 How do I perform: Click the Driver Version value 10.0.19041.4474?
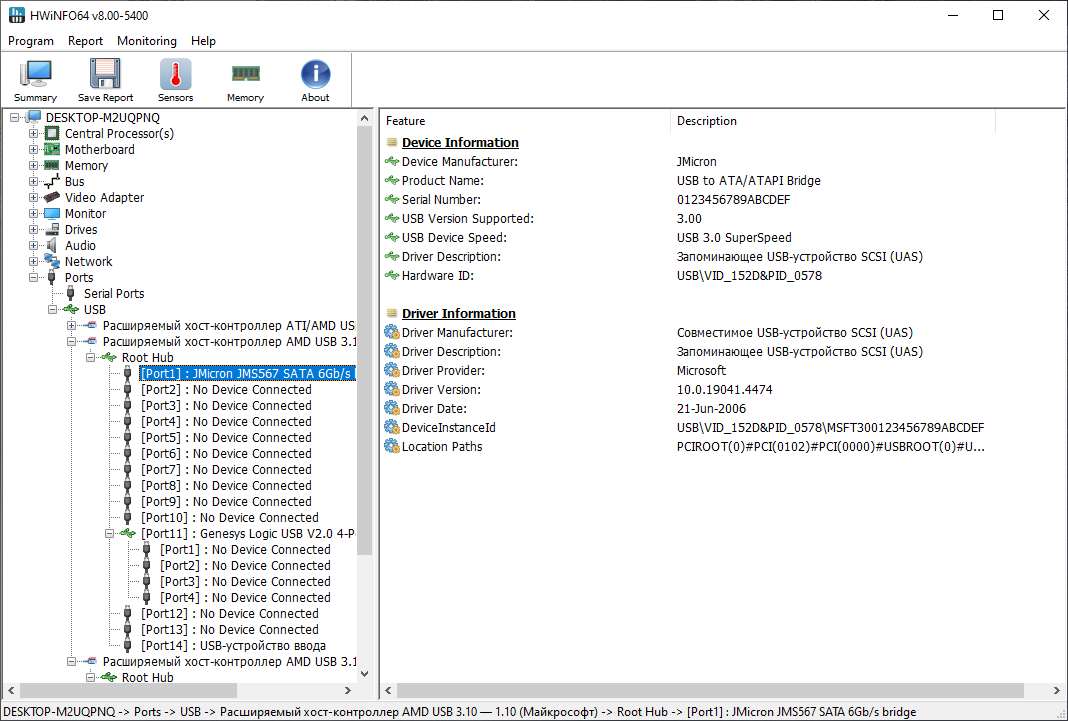[x=725, y=389]
